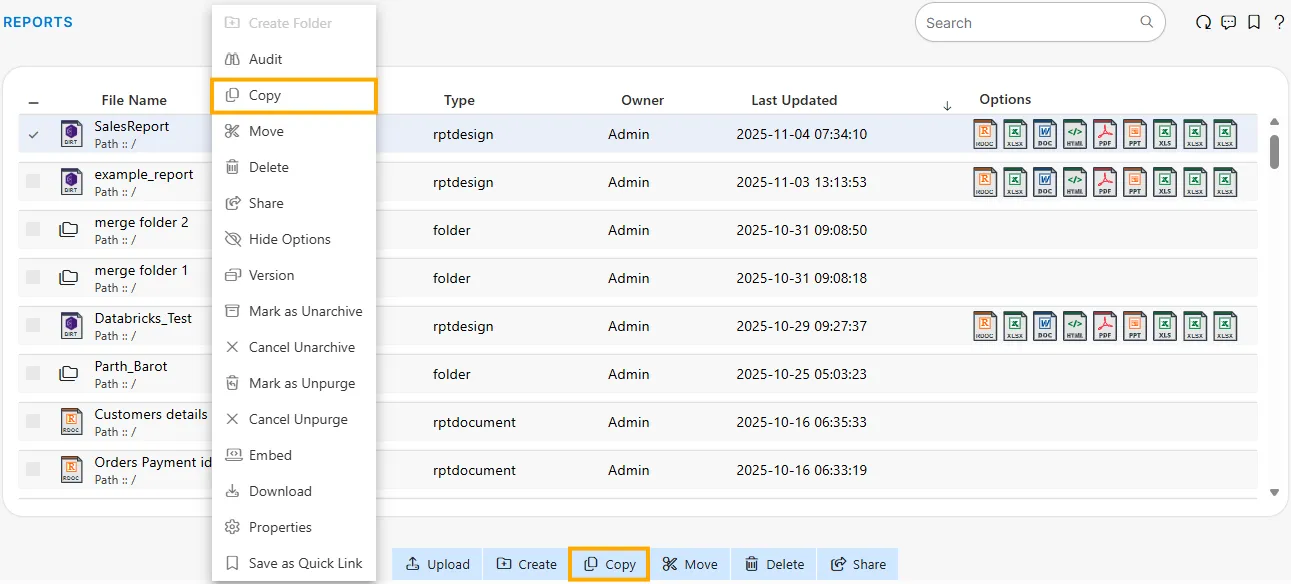The image size is (1291, 584).
Task: Uncheck the SalesReport row checkbox
Action: point(33,134)
